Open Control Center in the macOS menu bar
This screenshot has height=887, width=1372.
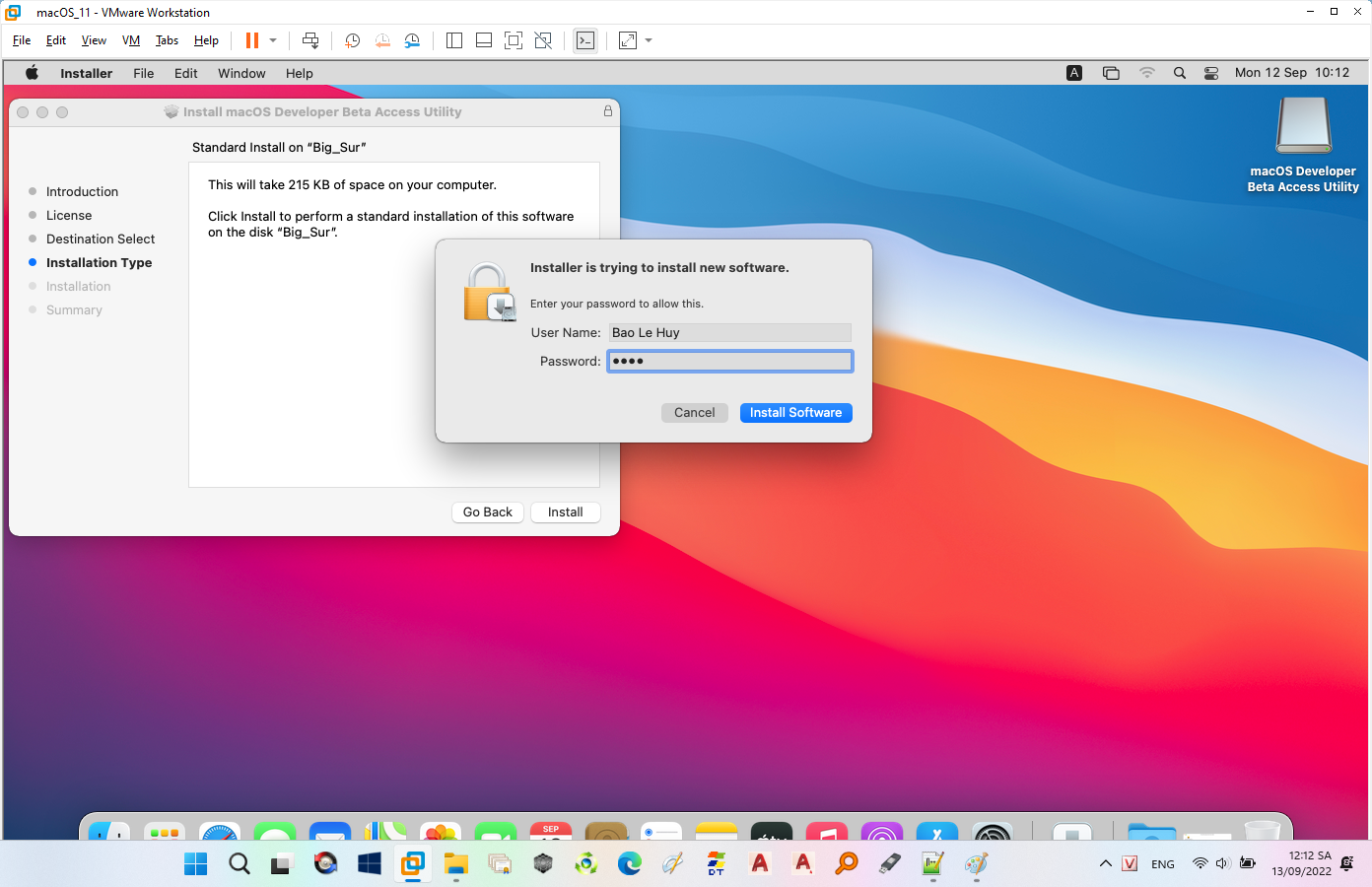coord(1211,73)
